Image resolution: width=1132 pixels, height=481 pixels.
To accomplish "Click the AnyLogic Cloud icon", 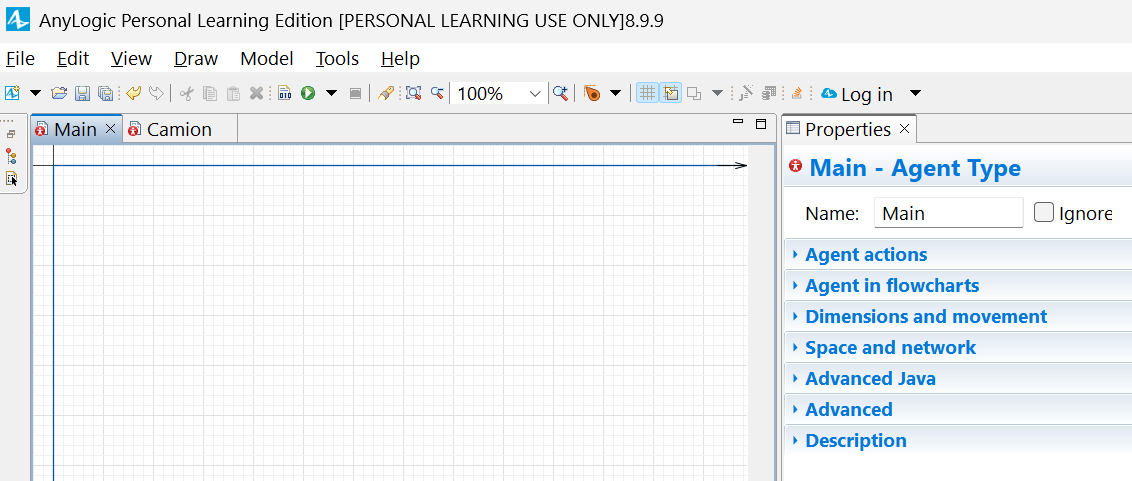I will (x=829, y=94).
